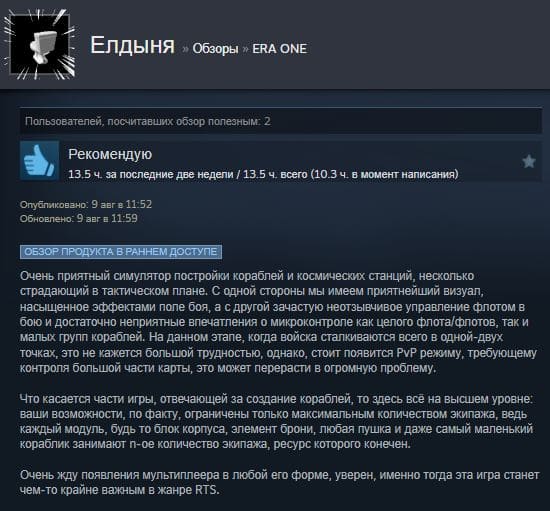The image size is (550, 511).
Task: Click the final multiplayer paragraph
Action: click(279, 482)
